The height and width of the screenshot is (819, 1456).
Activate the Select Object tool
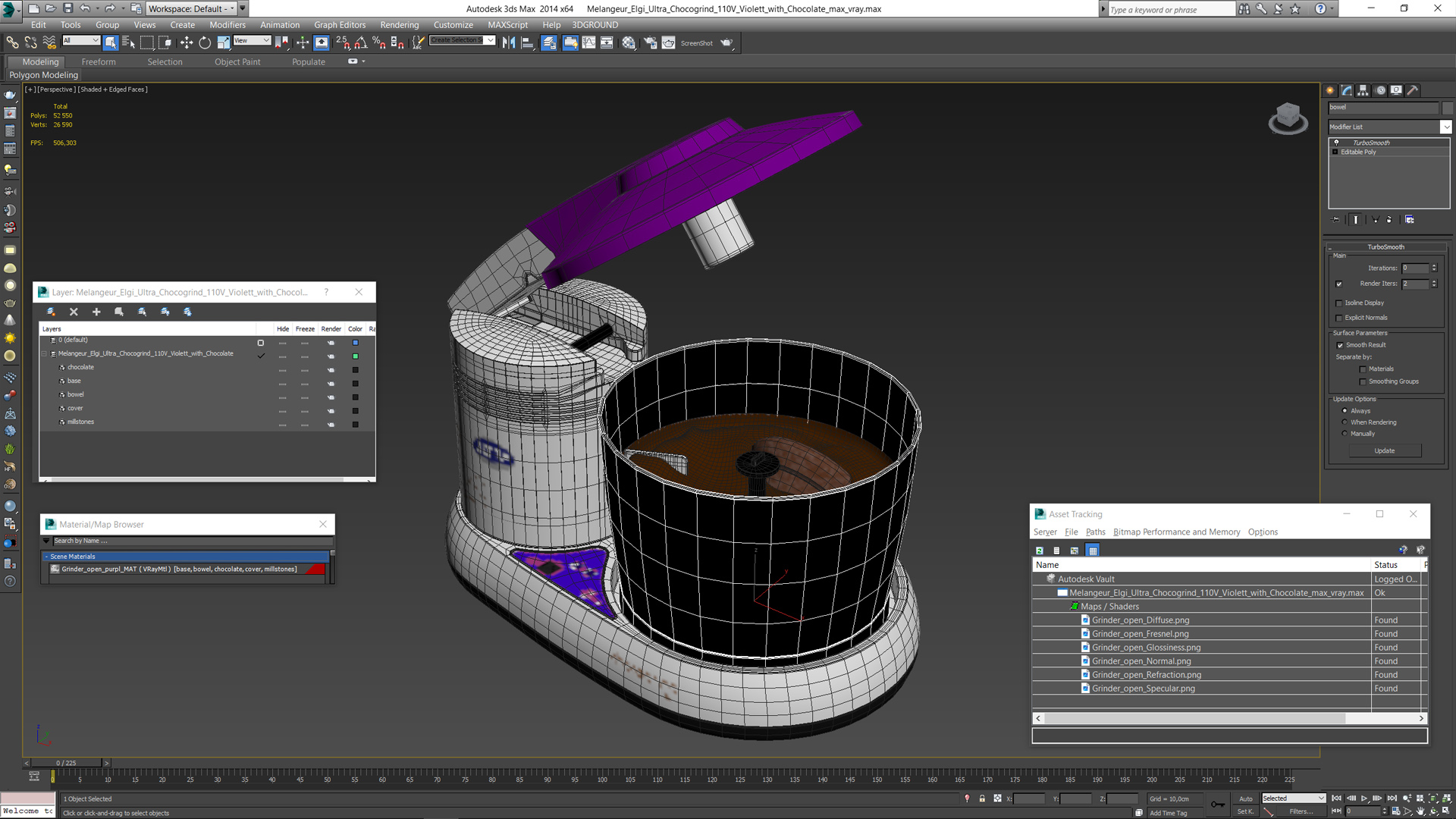[x=111, y=42]
